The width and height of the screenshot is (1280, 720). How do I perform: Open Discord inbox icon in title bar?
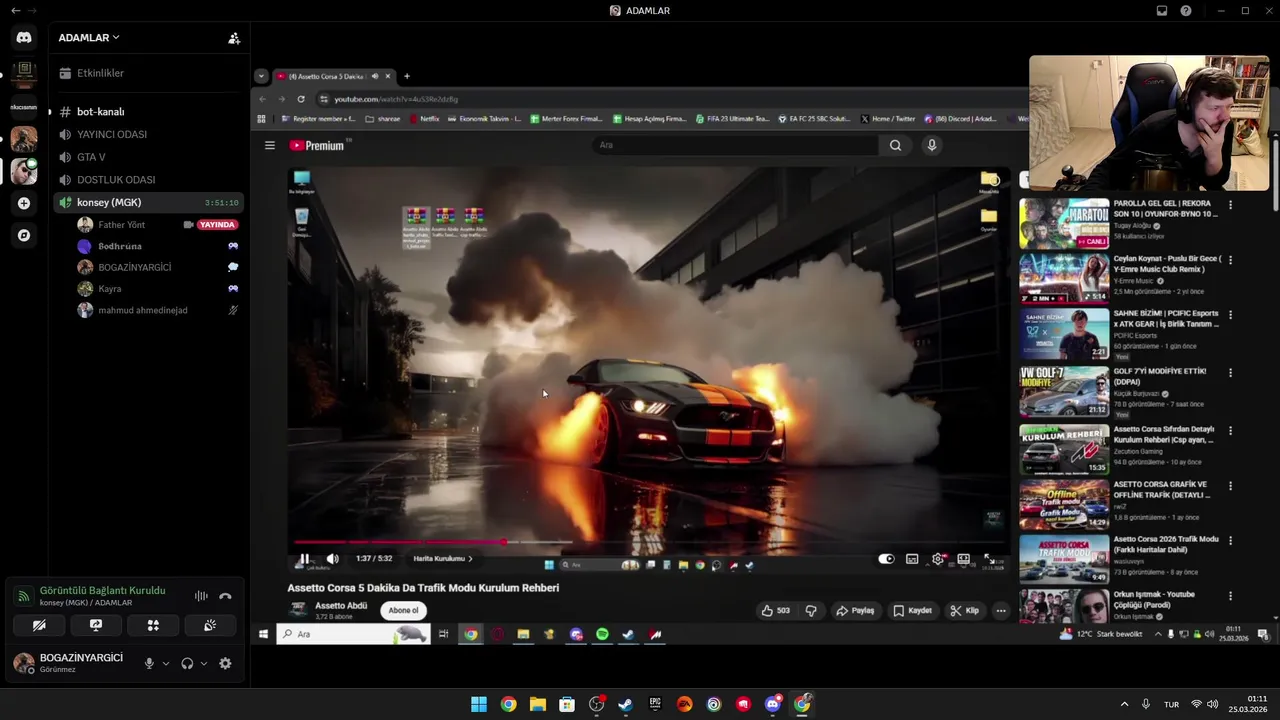(1162, 11)
